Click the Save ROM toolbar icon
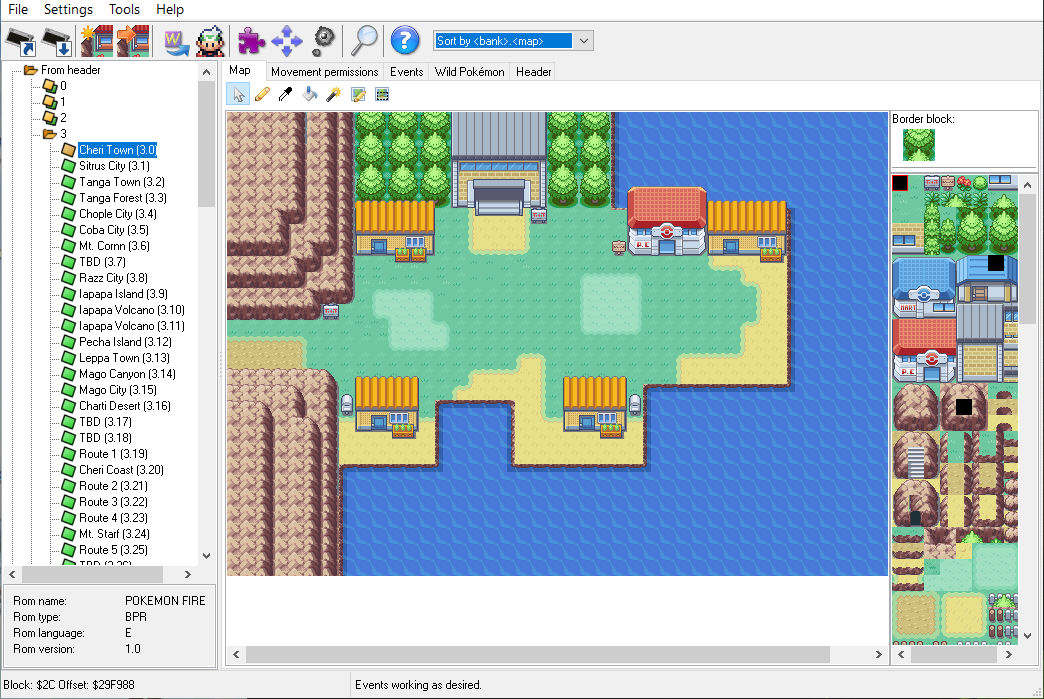The height and width of the screenshot is (699, 1044). point(57,41)
